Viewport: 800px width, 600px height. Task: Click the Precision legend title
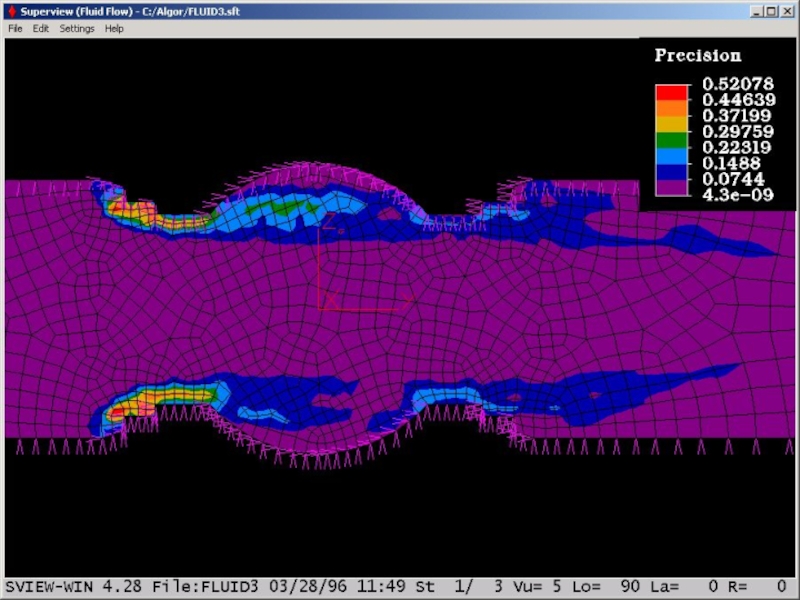[697, 55]
